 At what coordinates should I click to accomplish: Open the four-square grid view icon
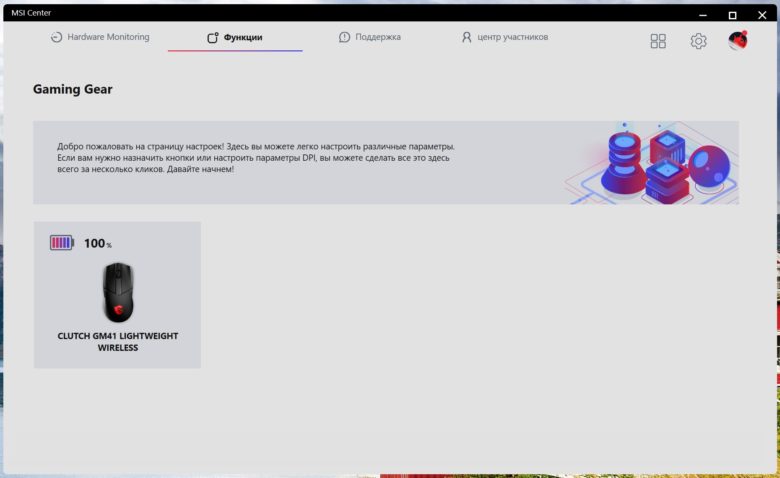[x=658, y=41]
